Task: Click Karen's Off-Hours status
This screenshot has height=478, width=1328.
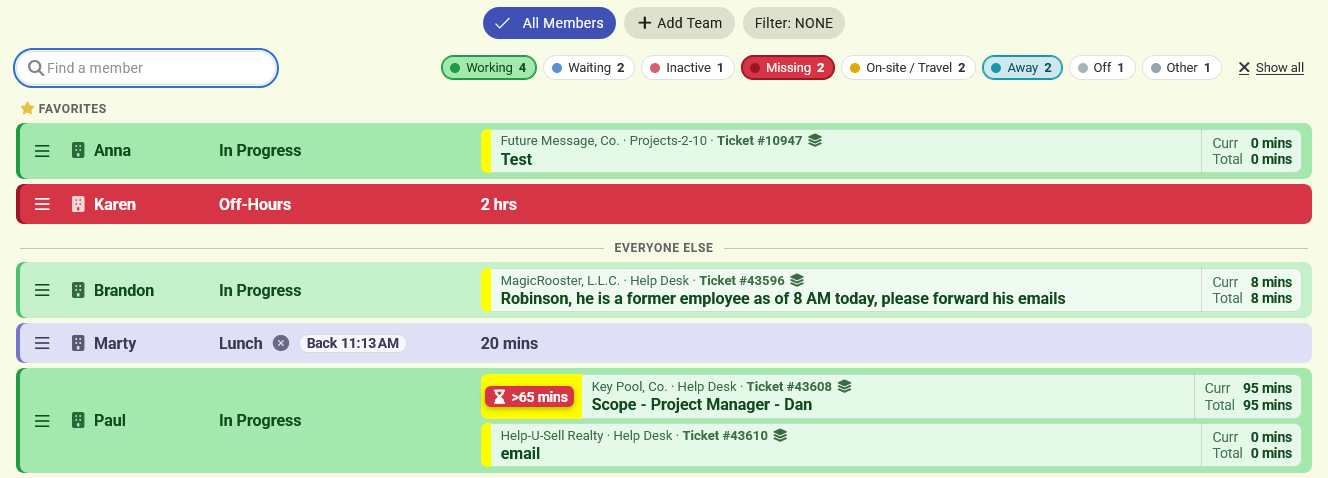Action: (255, 204)
